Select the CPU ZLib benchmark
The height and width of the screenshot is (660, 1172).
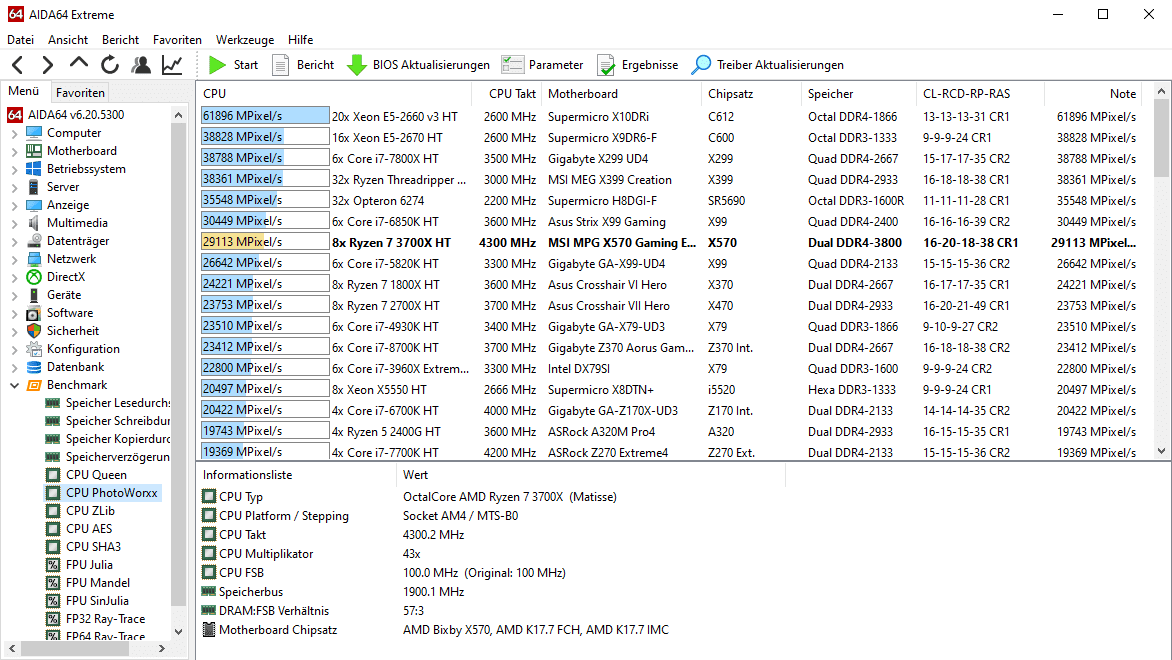(90, 511)
